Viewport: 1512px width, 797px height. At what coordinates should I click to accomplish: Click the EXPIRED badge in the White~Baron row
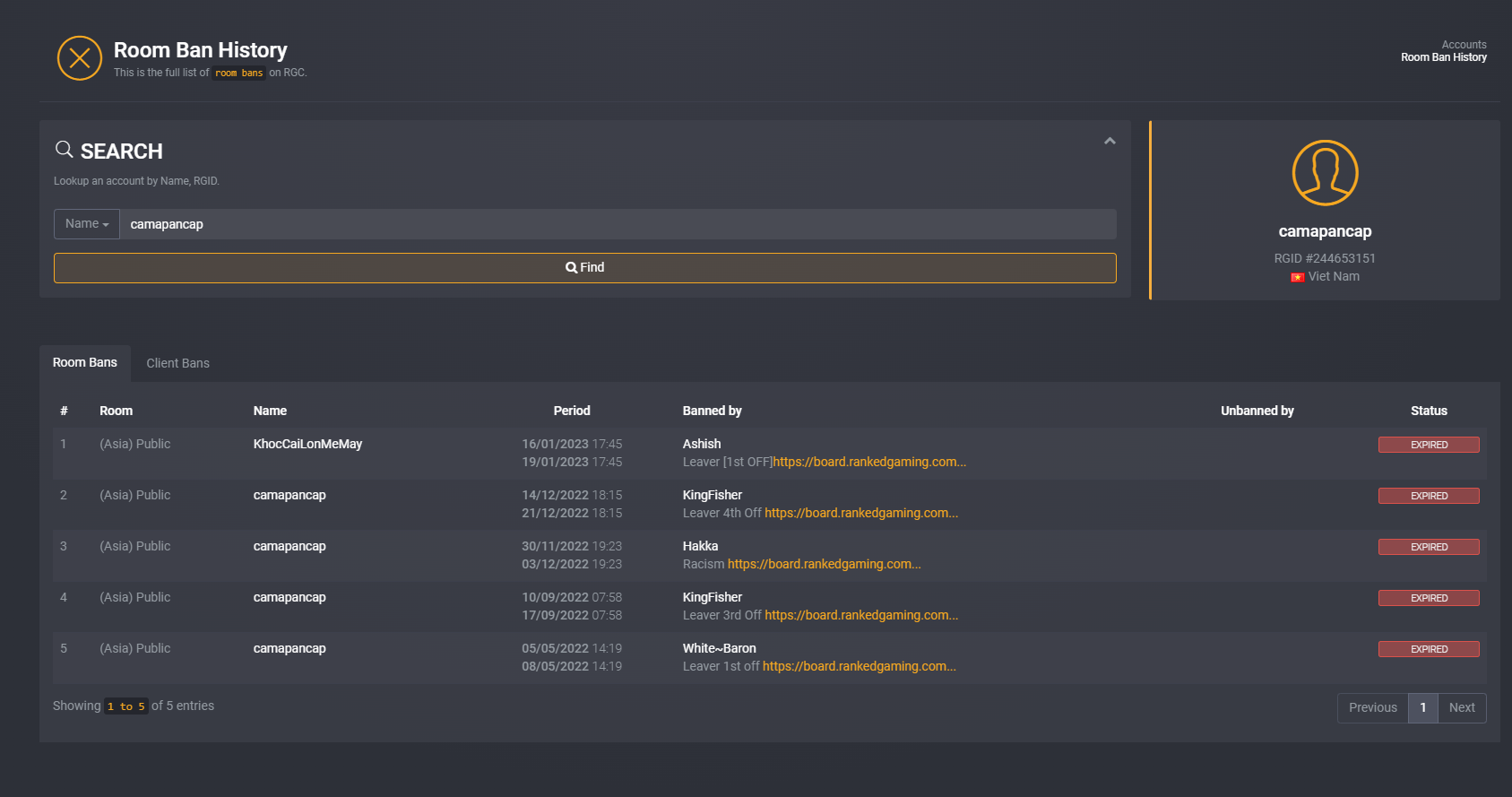click(x=1429, y=649)
